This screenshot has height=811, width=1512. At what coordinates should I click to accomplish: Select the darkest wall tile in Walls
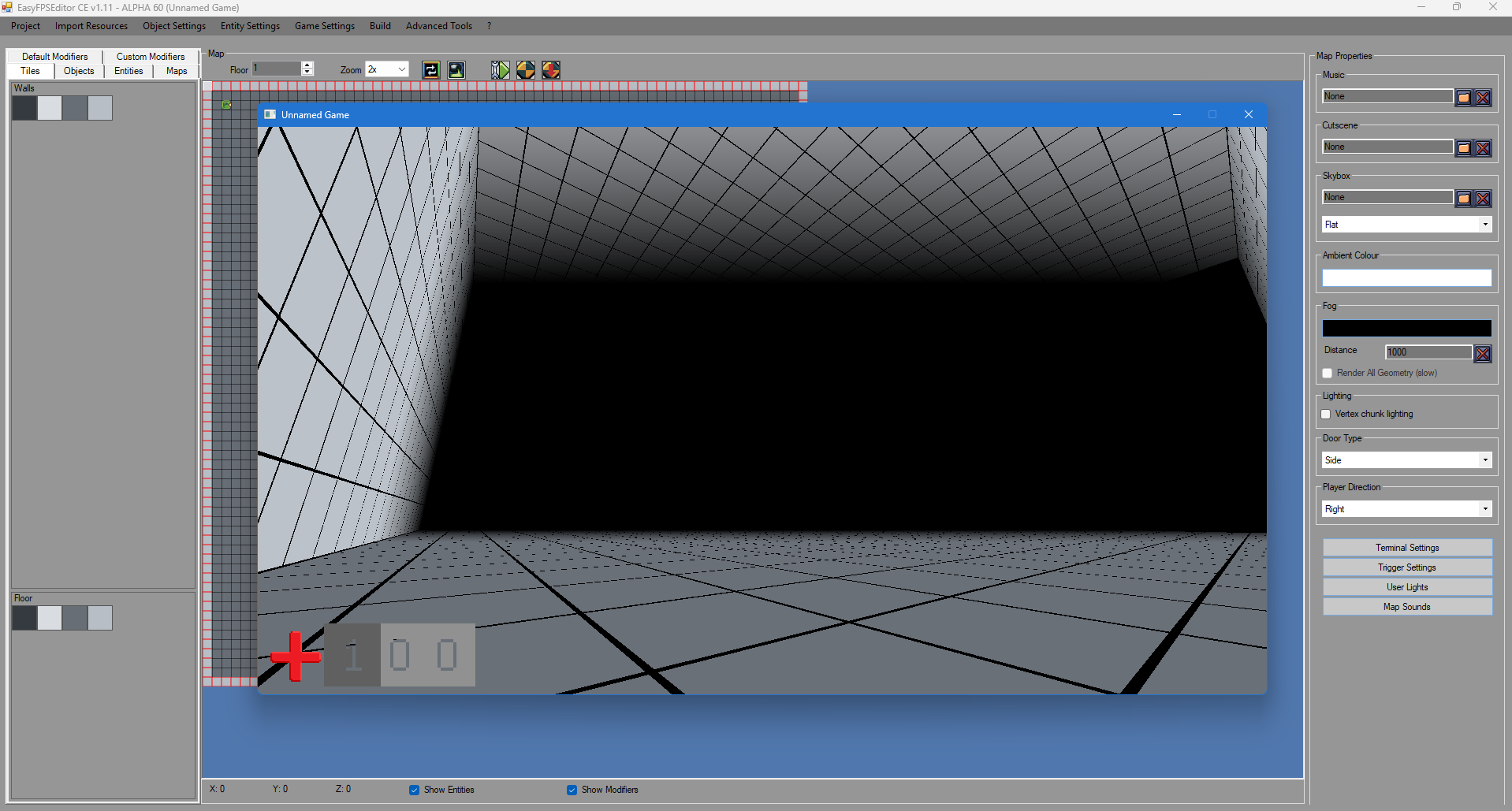click(x=24, y=108)
